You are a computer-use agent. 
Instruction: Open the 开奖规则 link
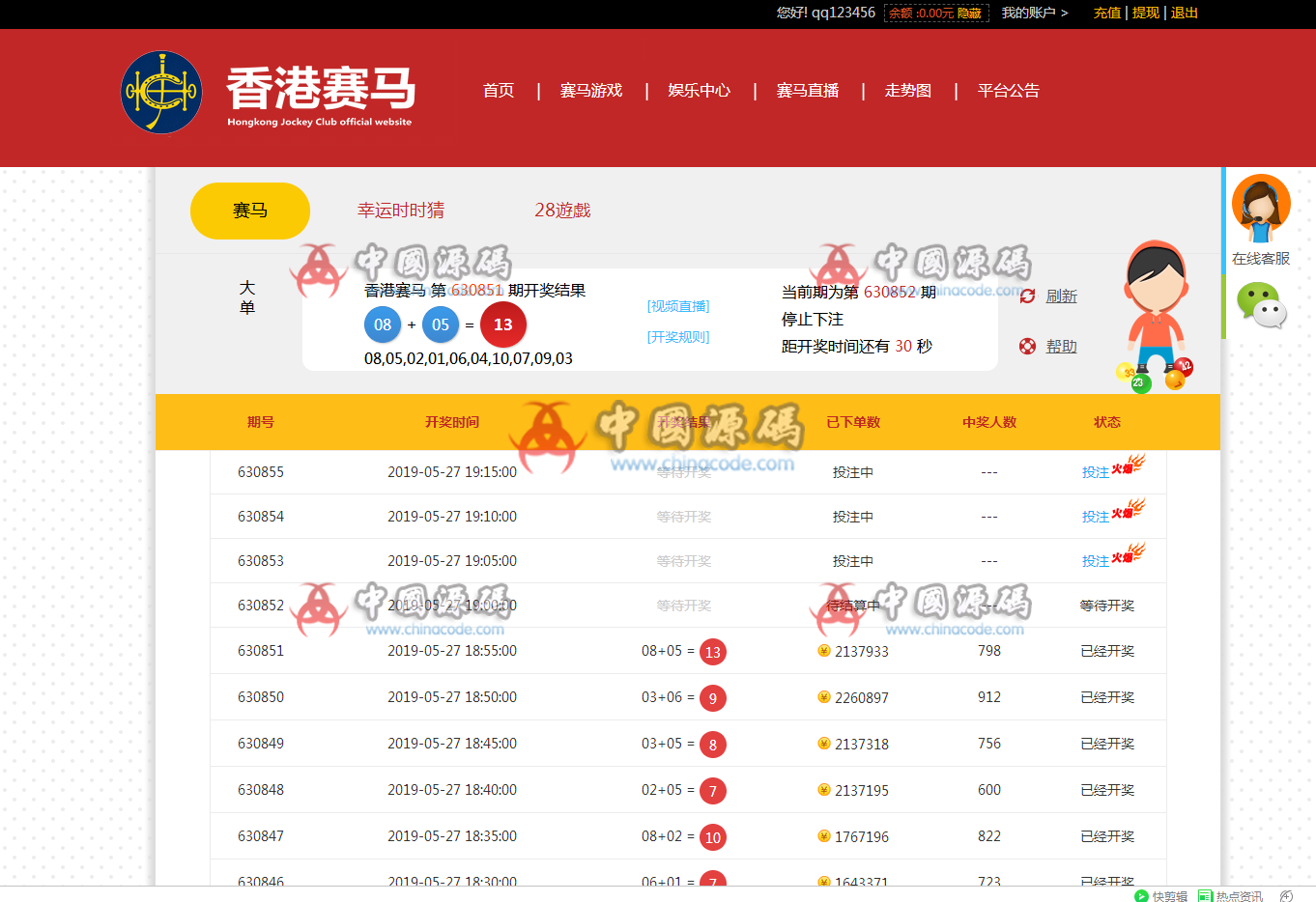(x=678, y=337)
